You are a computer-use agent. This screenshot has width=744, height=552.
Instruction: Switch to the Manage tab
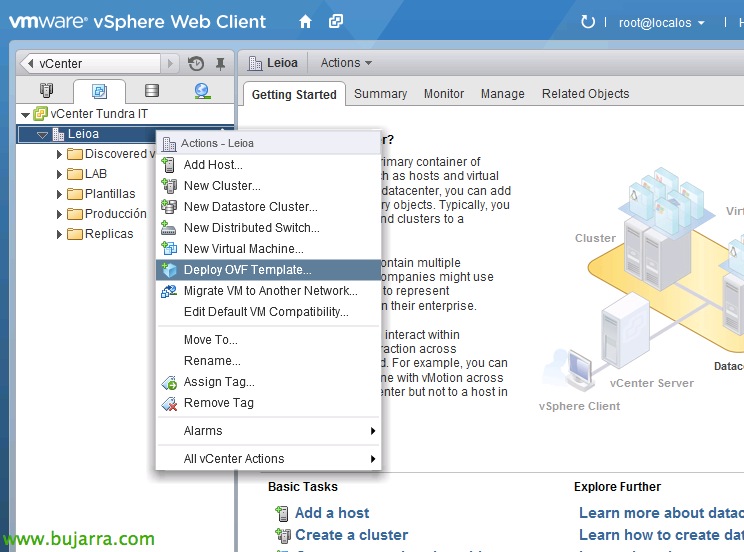502,94
